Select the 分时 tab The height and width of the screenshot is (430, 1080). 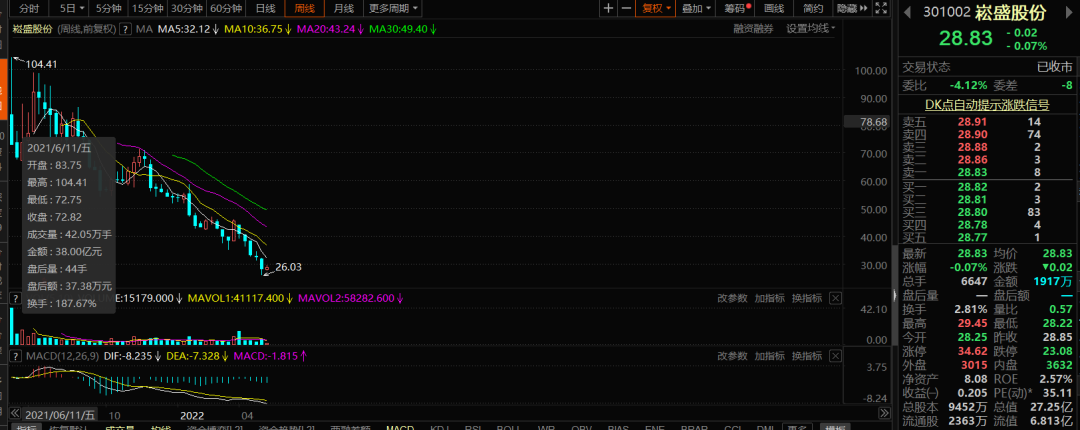click(x=28, y=8)
